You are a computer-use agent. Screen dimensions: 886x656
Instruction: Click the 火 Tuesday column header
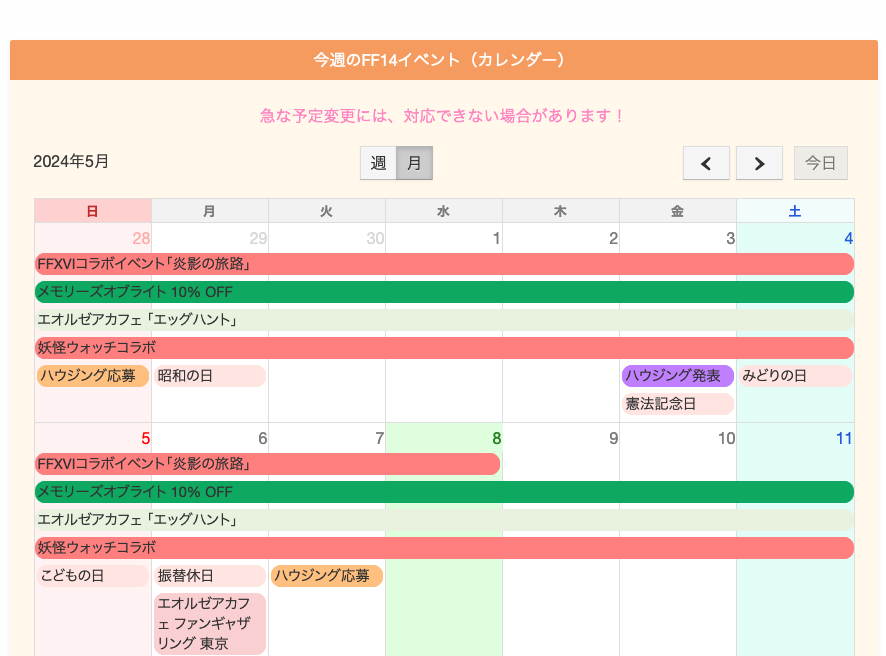click(327, 211)
